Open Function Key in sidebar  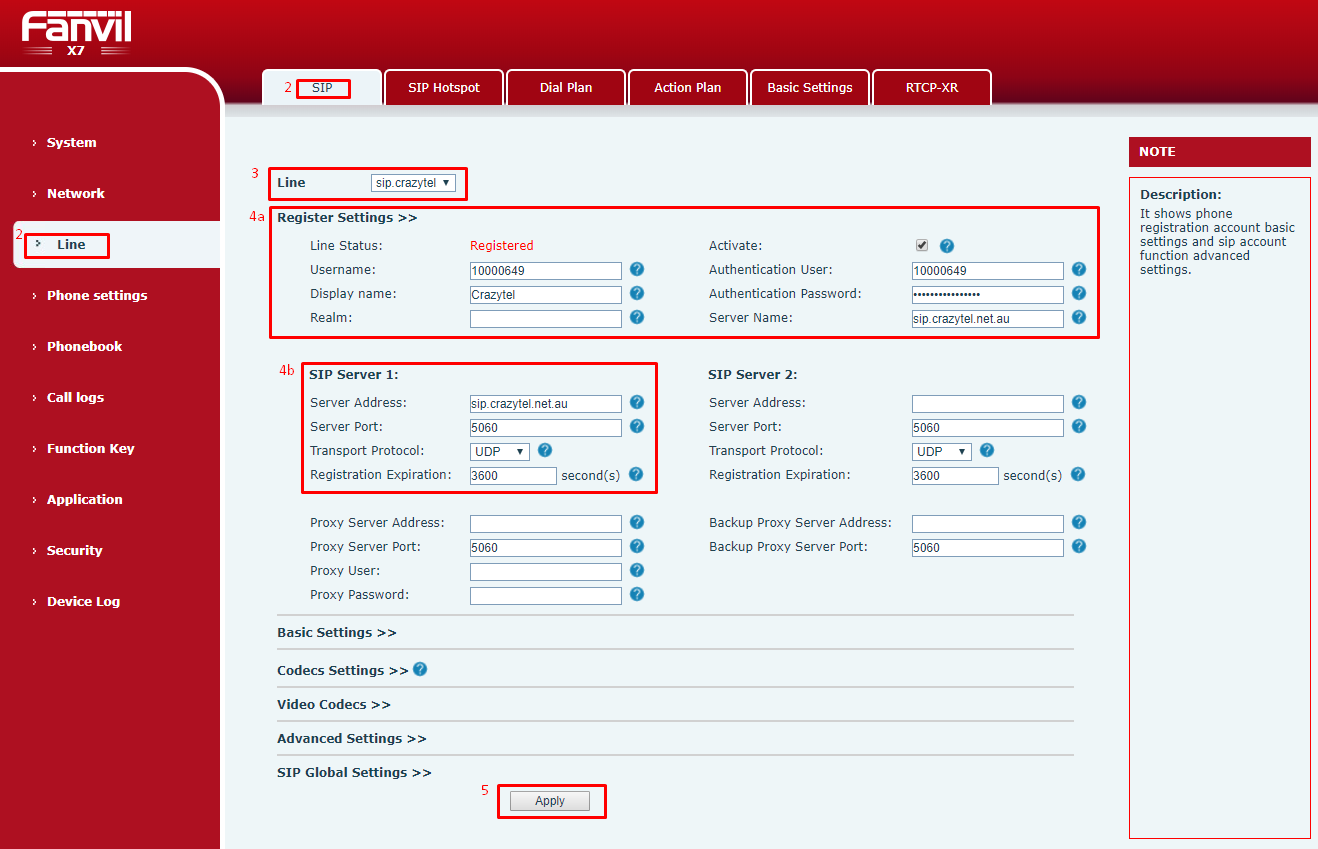click(x=90, y=449)
